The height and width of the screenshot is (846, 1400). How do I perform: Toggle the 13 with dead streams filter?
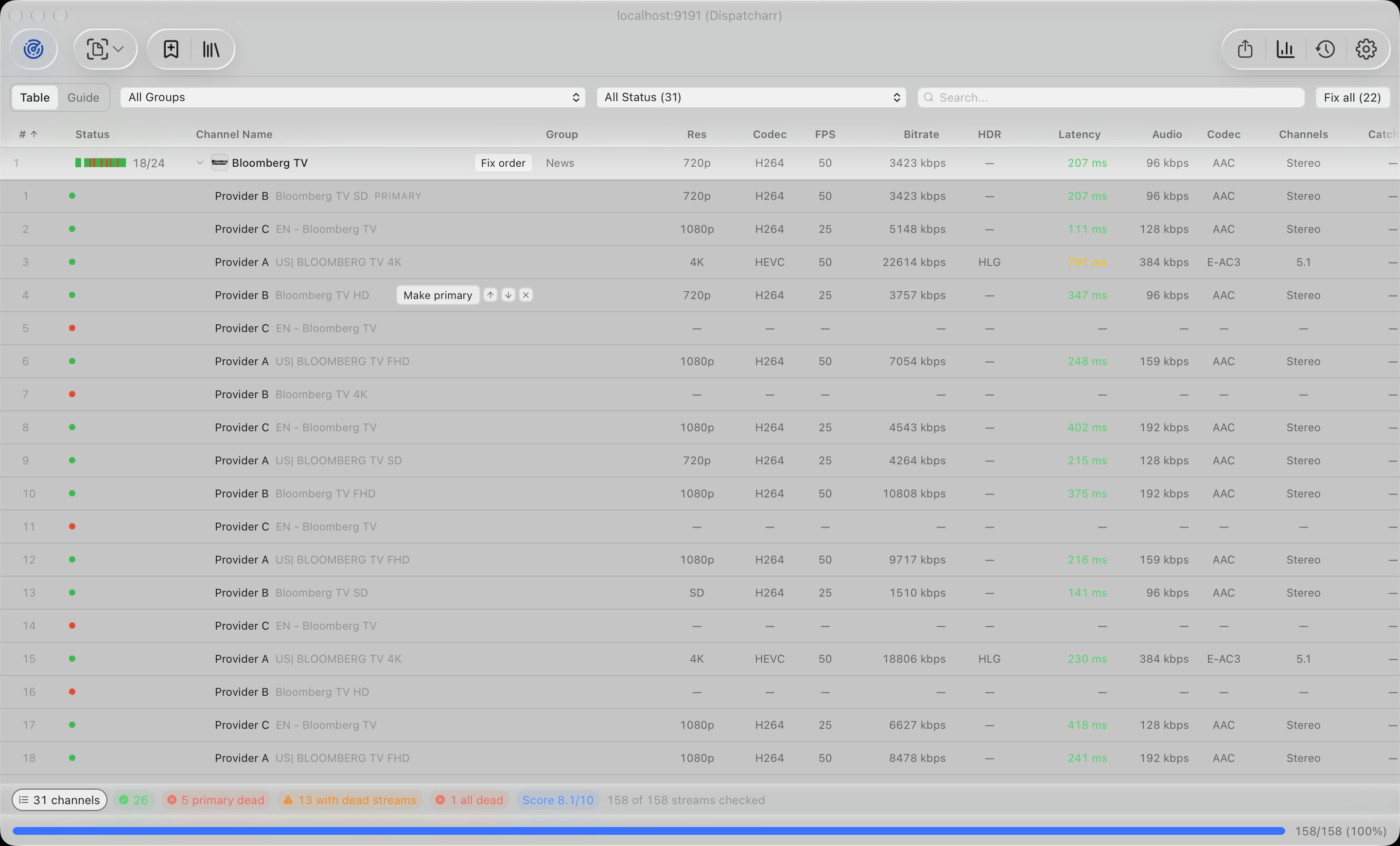[350, 799]
